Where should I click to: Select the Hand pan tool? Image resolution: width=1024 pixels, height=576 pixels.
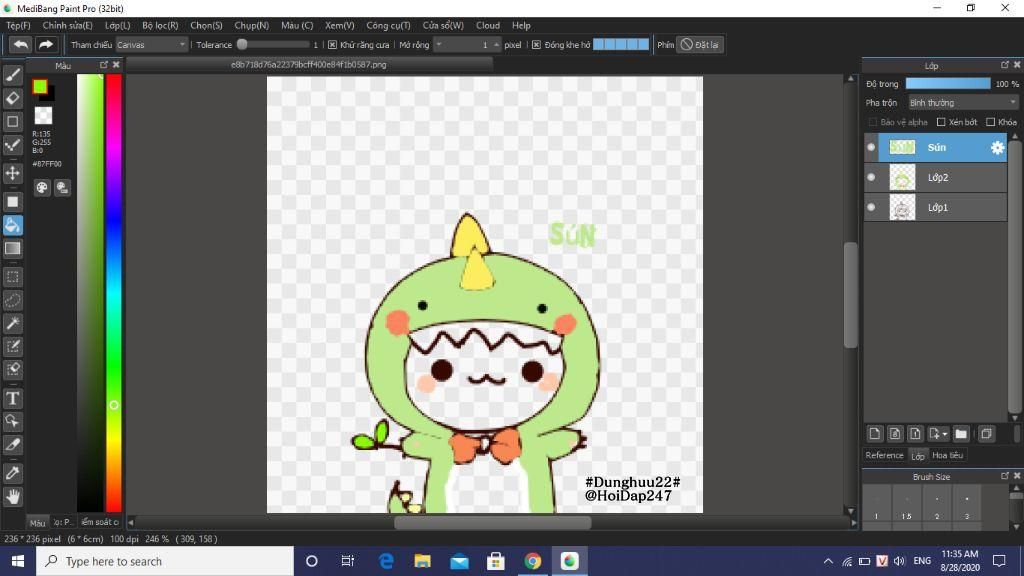pyautogui.click(x=12, y=496)
